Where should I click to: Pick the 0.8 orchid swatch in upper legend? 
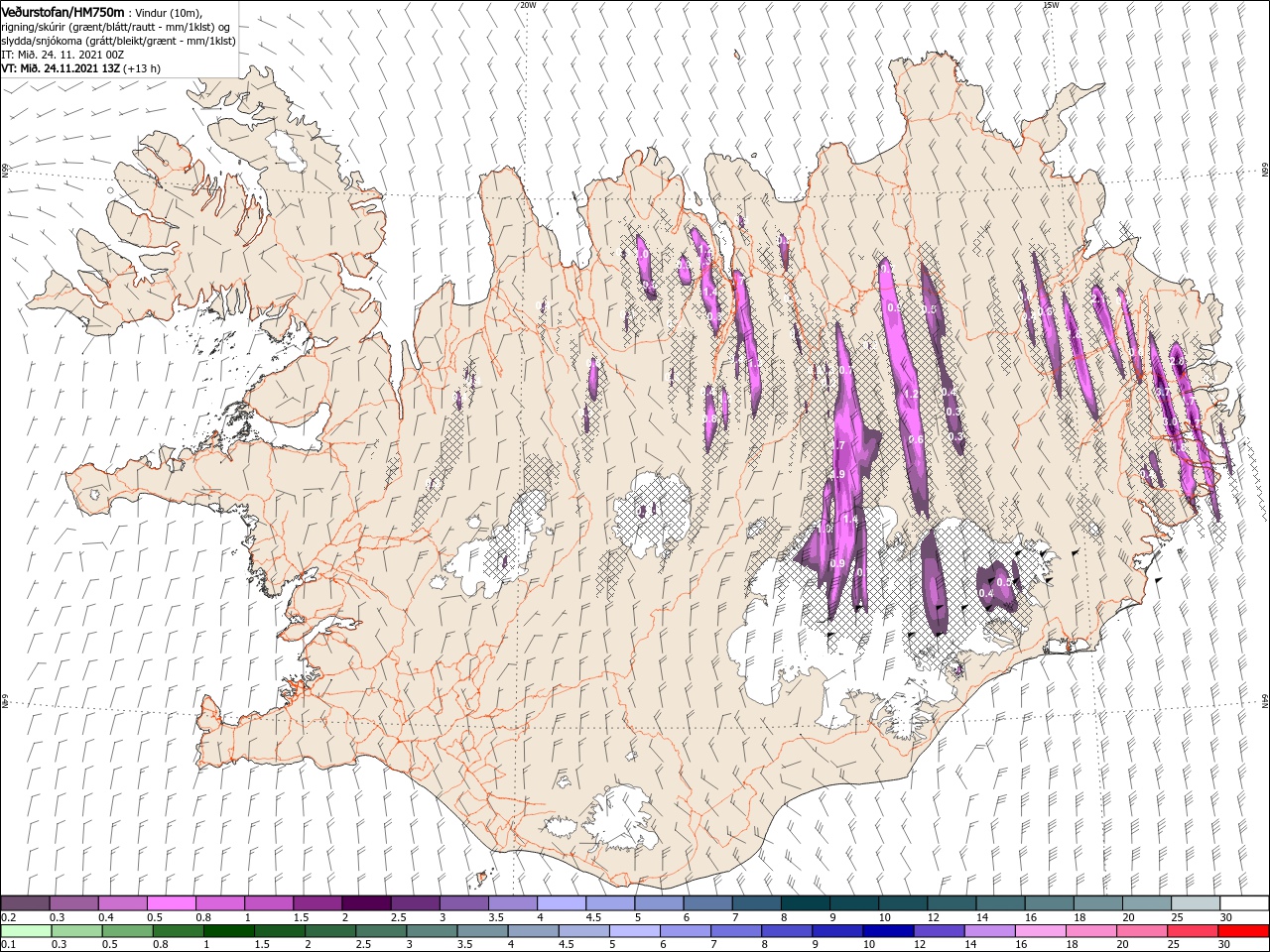pyautogui.click(x=220, y=903)
